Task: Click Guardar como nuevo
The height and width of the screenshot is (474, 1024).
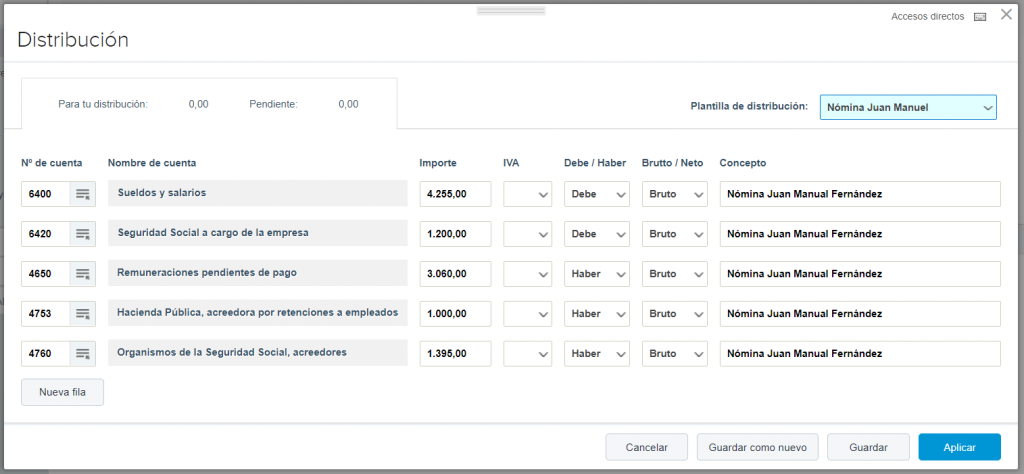Action: pos(758,447)
